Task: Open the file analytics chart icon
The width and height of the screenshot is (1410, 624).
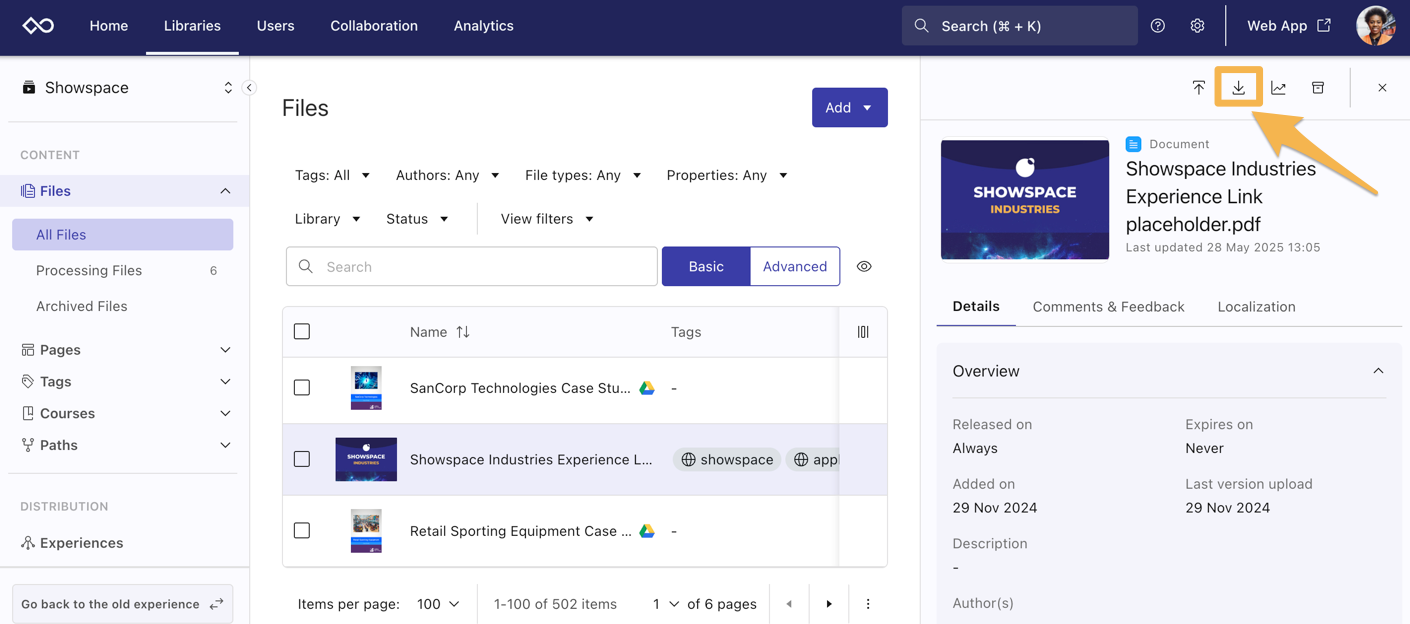Action: click(x=1278, y=88)
